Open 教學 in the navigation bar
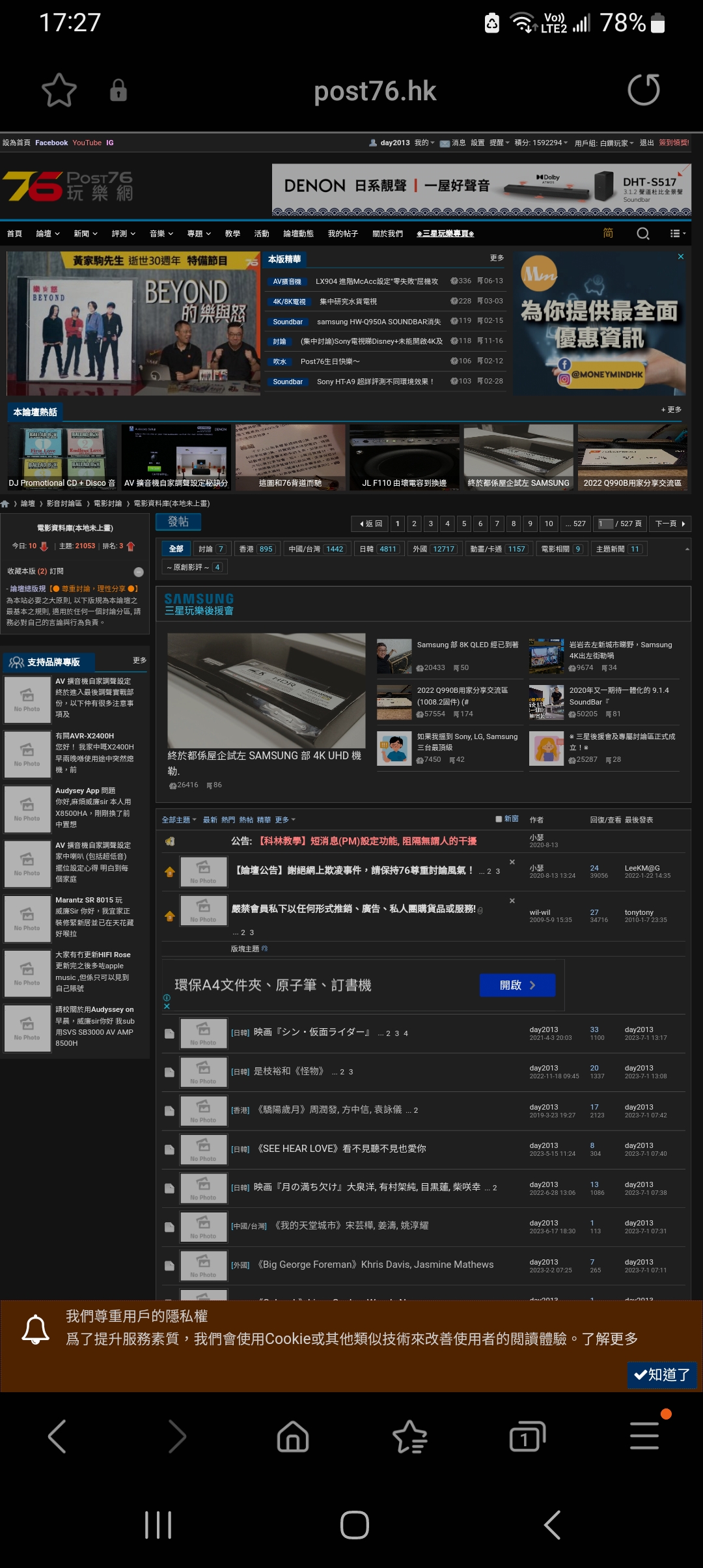703x1568 pixels. pos(232,234)
